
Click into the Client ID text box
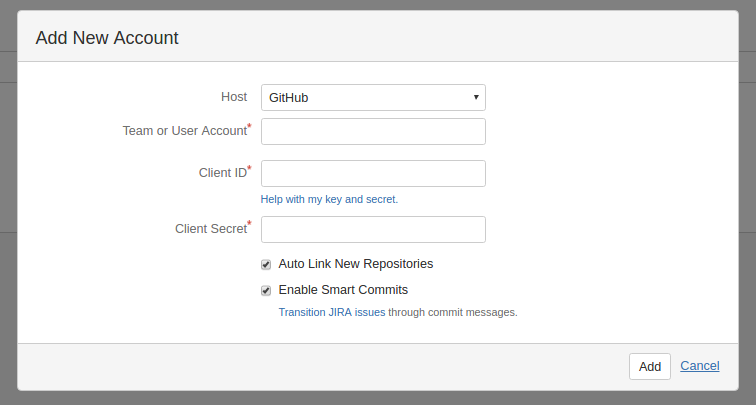point(372,173)
